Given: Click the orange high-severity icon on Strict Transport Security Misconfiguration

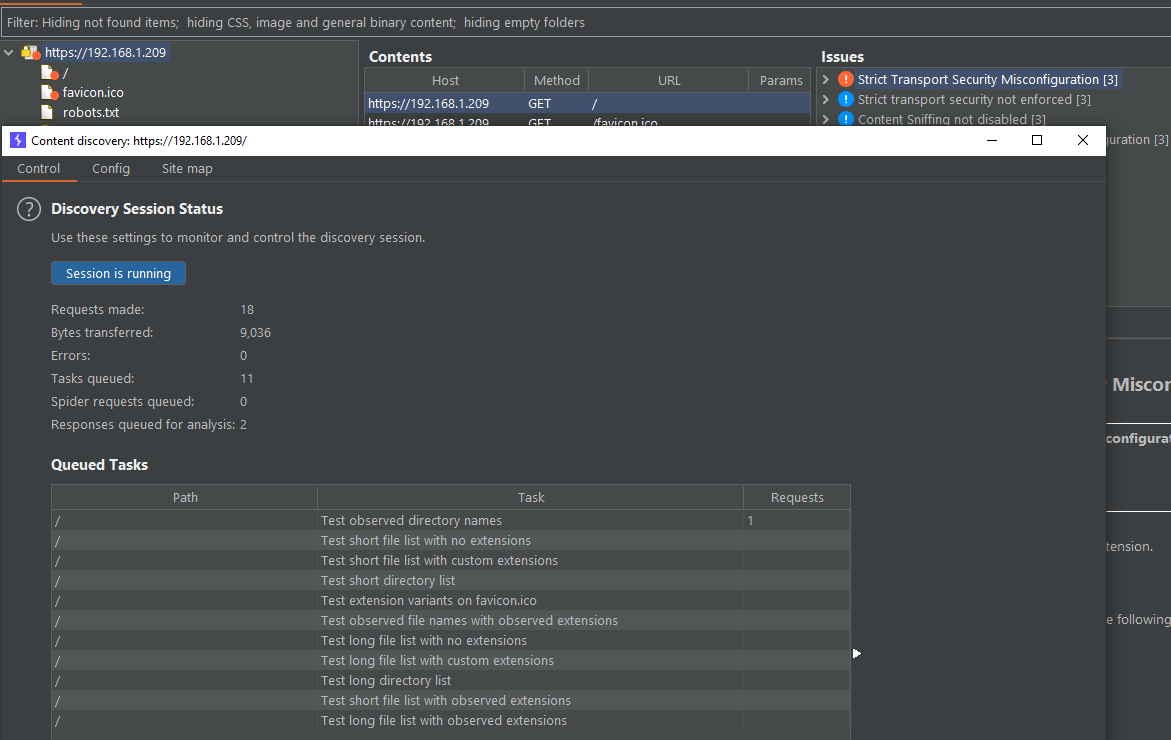Looking at the screenshot, I should [x=845, y=79].
